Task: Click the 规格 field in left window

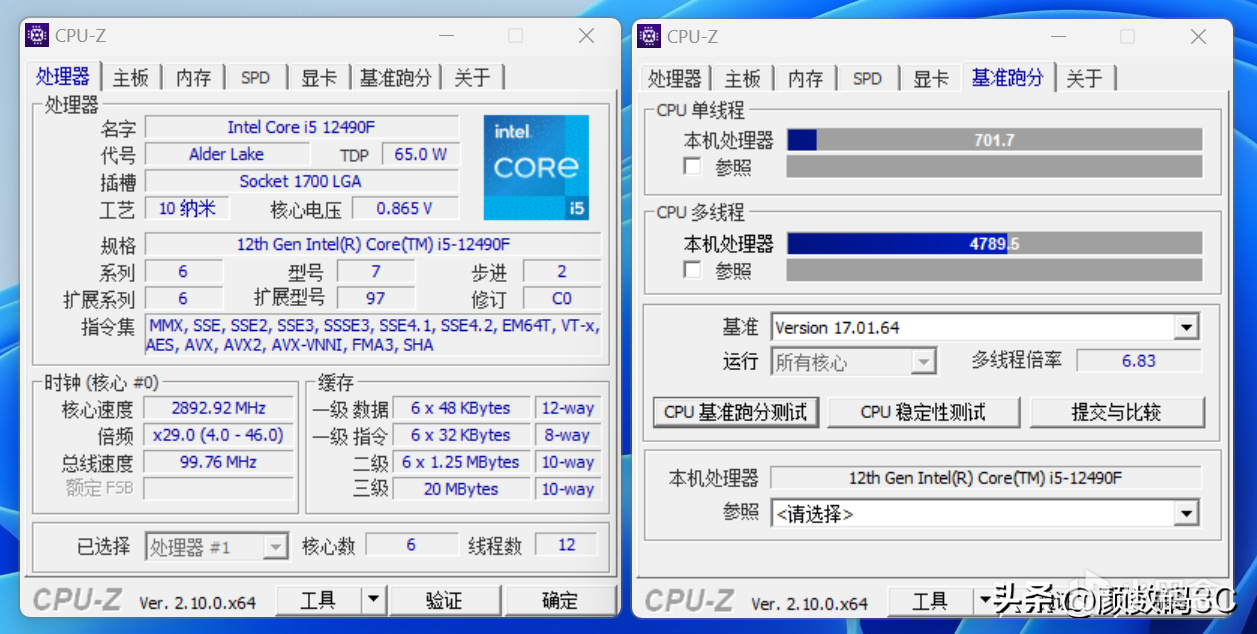Action: [373, 244]
